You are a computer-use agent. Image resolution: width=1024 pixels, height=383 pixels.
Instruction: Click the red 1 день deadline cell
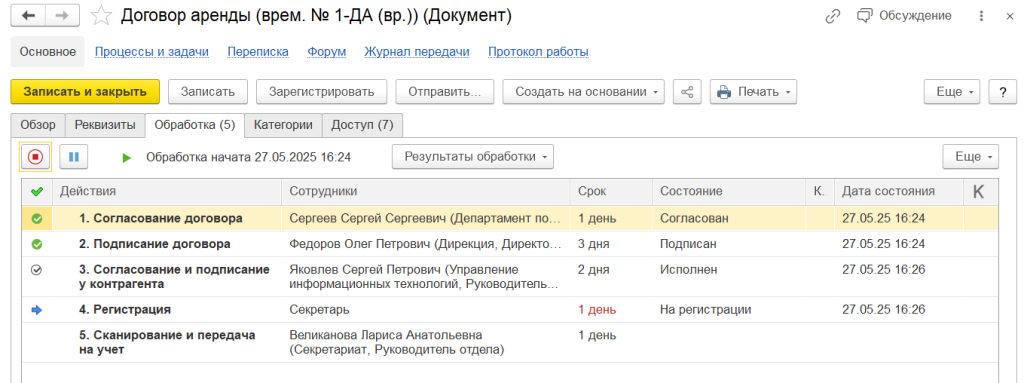tap(611, 310)
